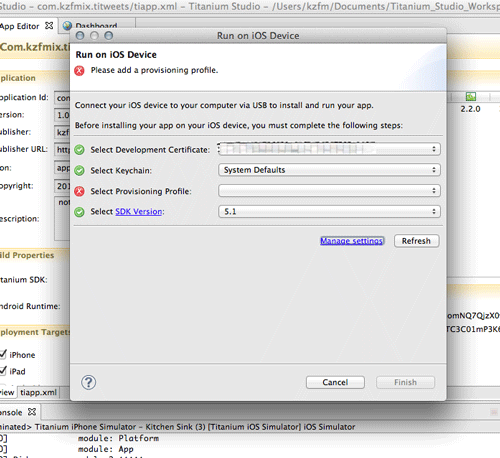Viewport: 500px width, 458px height.
Task: Click the Description text area
Action: 62,218
